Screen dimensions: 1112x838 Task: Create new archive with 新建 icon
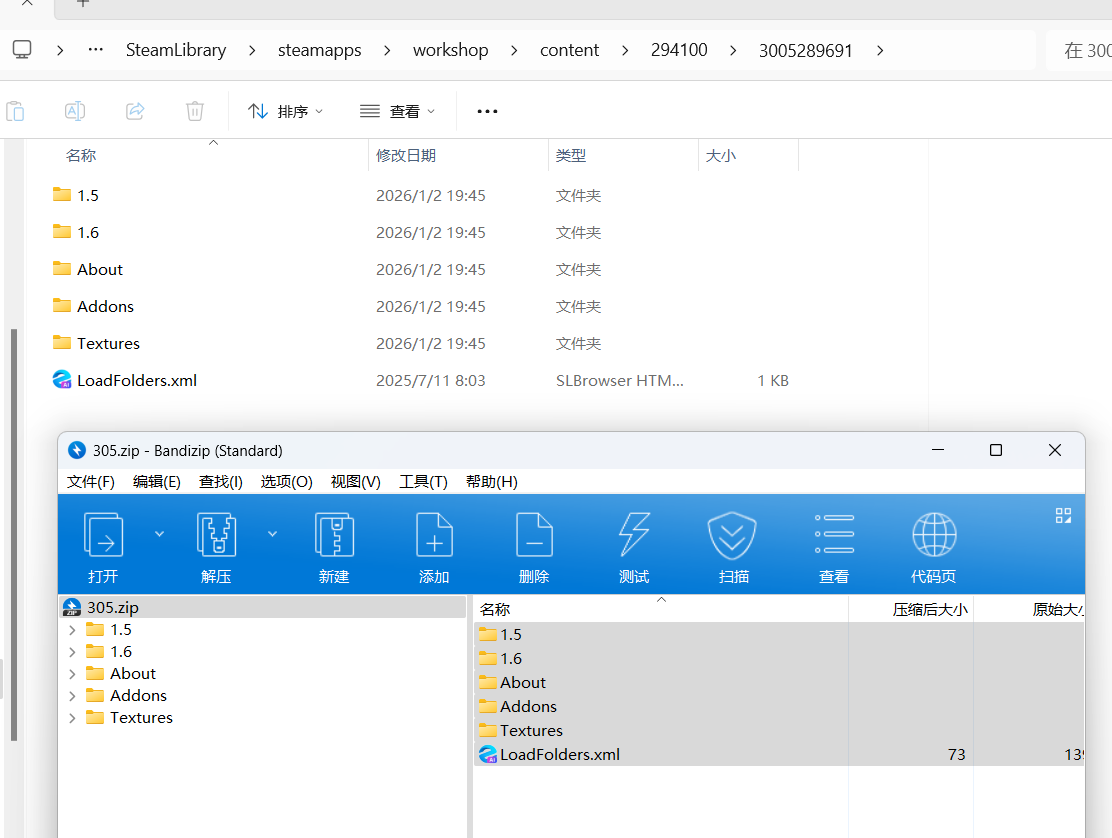[x=334, y=536]
